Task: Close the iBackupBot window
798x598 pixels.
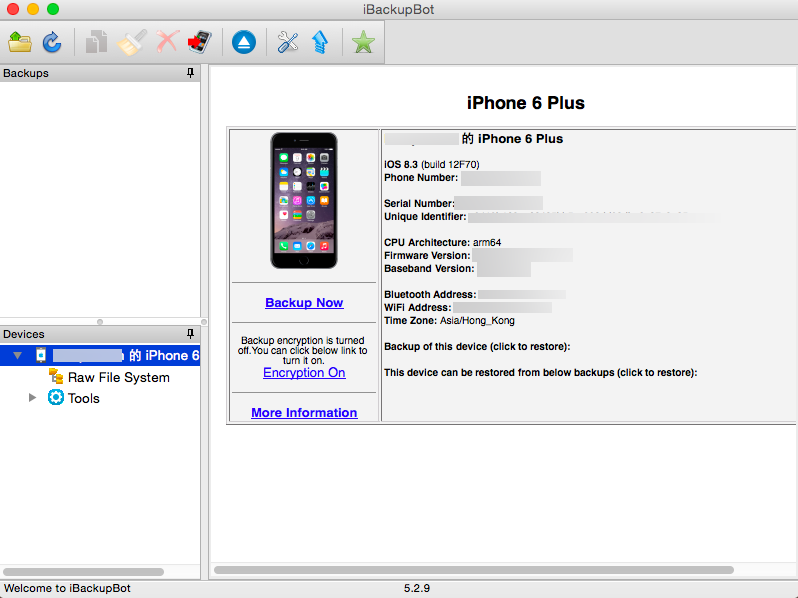Action: coord(13,9)
